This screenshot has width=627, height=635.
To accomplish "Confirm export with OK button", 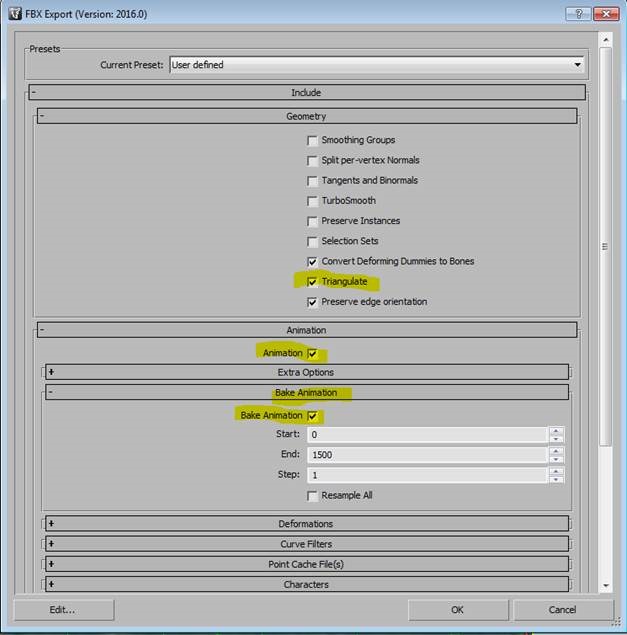I will click(x=458, y=610).
